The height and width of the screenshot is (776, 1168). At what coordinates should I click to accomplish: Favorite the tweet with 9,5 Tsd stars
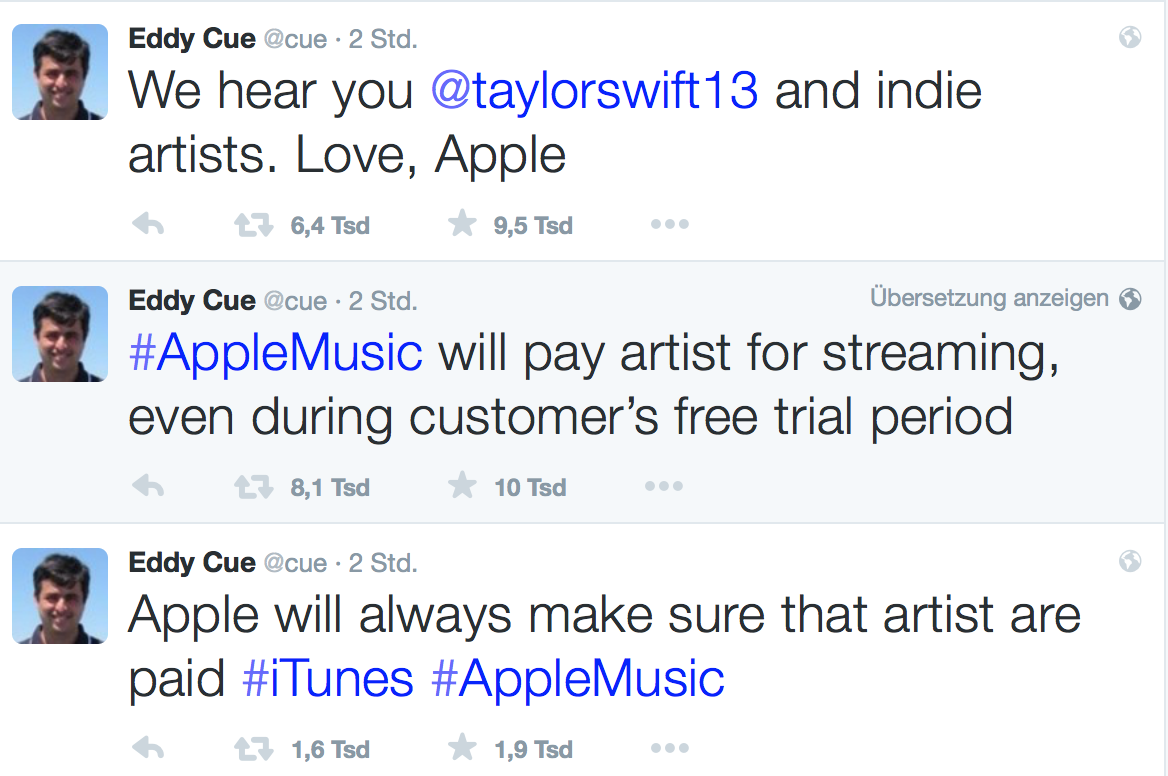[x=462, y=225]
